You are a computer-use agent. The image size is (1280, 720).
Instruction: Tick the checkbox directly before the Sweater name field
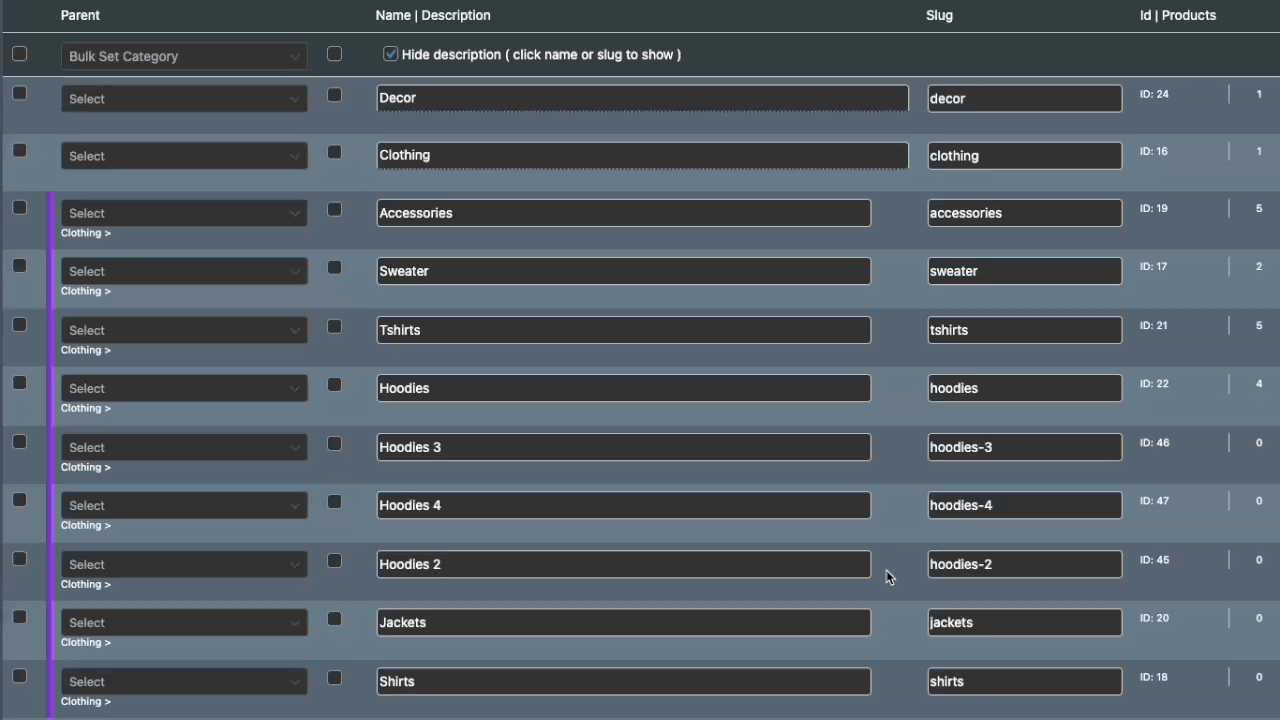334,268
